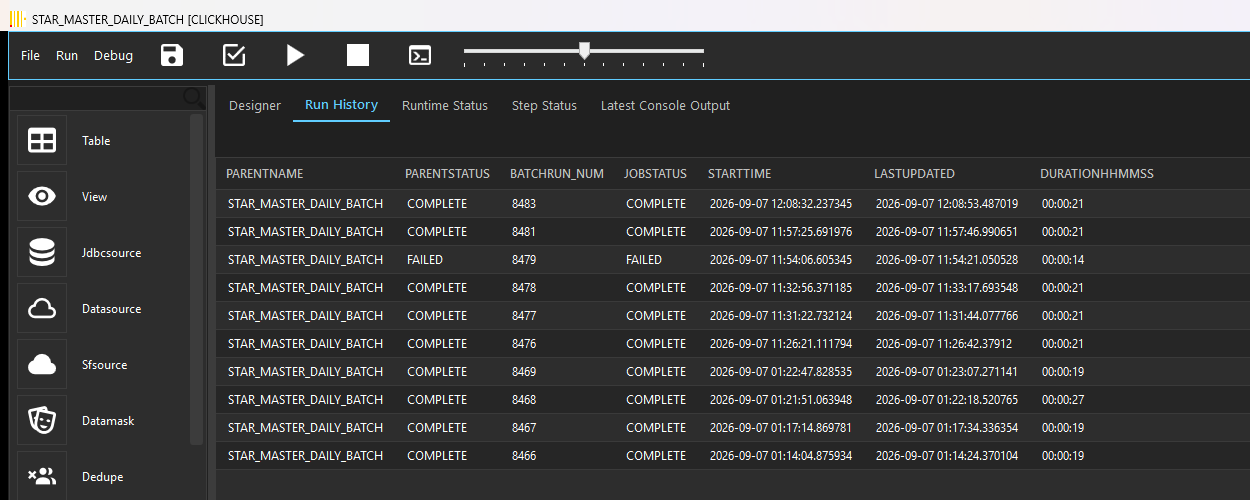Screen dimensions: 1250x500
Task: Select batch run number 8479 cell
Action: pyautogui.click(x=524, y=260)
